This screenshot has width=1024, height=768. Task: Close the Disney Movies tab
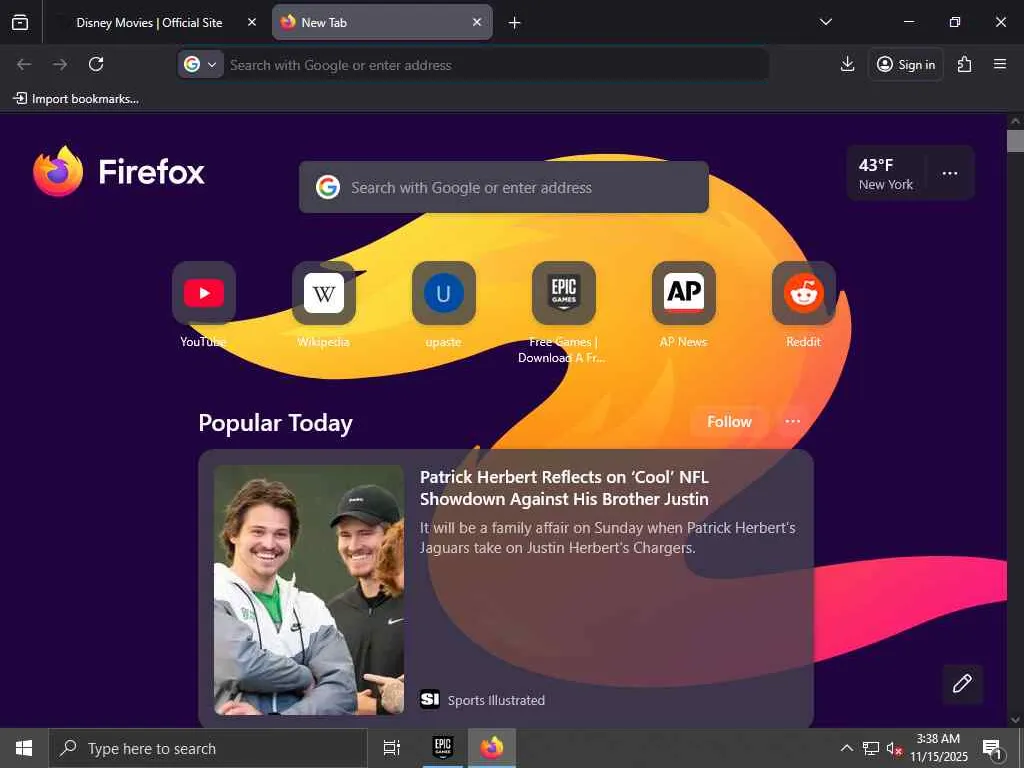(251, 22)
